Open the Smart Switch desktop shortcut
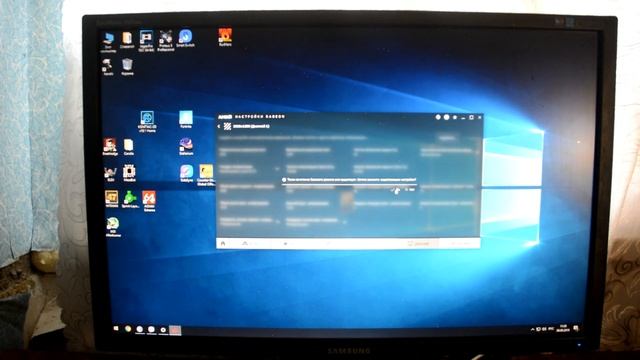This screenshot has height=360, width=640. coord(185,38)
